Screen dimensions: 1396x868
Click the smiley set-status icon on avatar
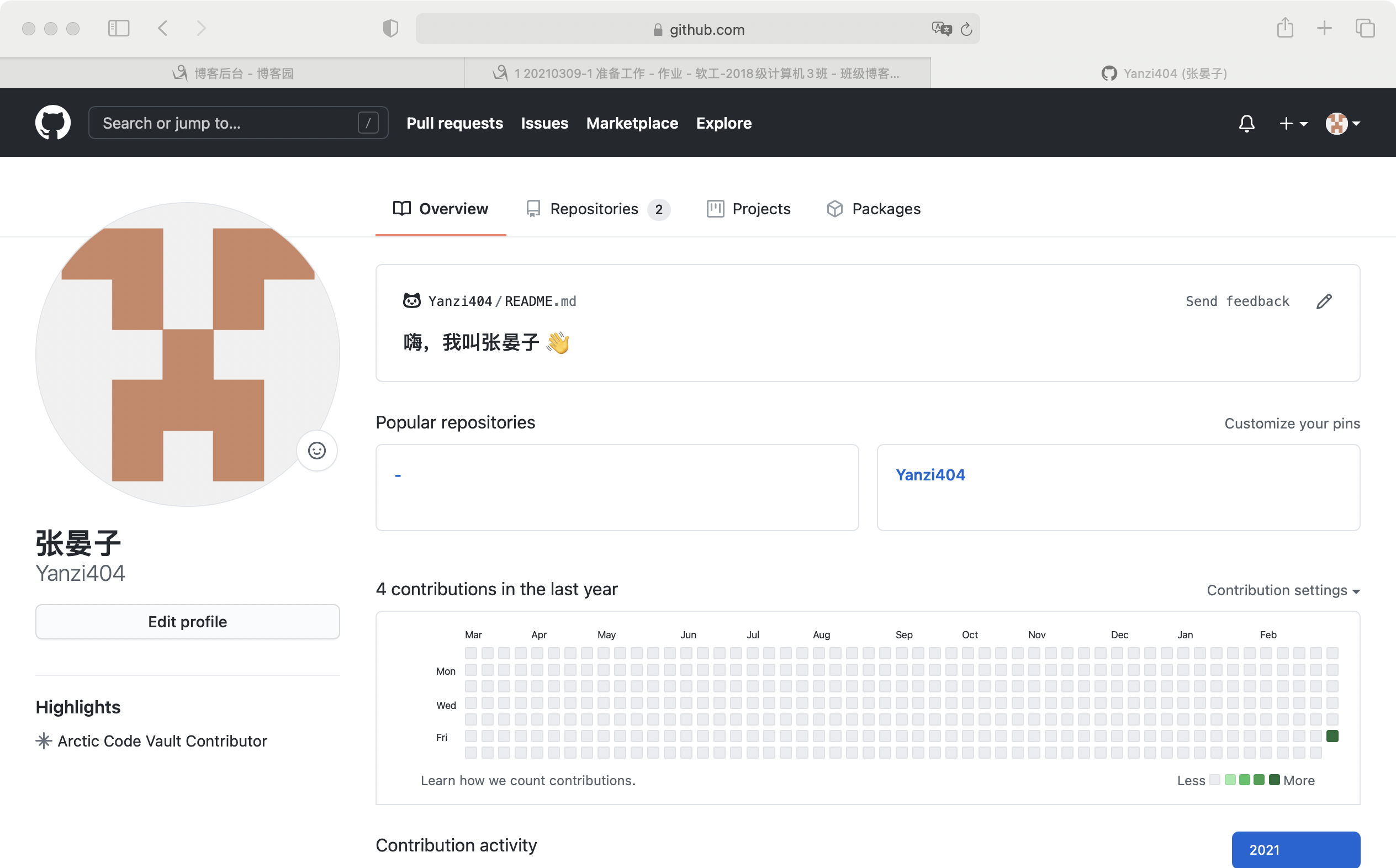point(317,451)
